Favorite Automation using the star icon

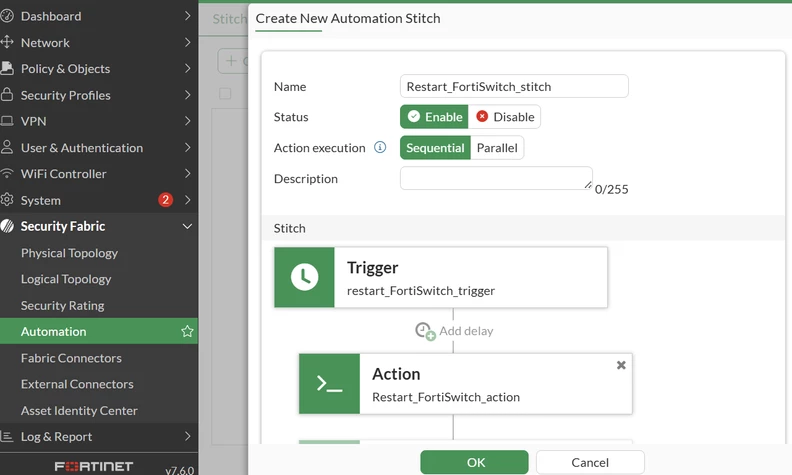pos(187,331)
